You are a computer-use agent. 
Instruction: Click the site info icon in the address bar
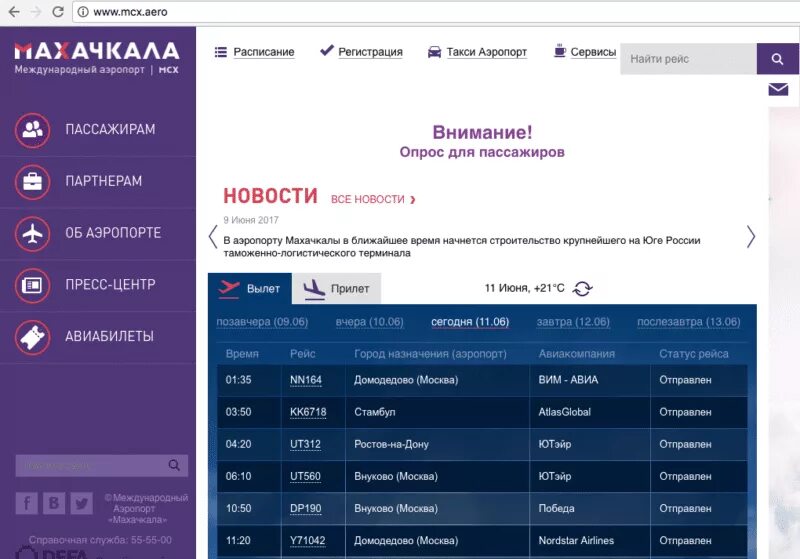(x=83, y=12)
